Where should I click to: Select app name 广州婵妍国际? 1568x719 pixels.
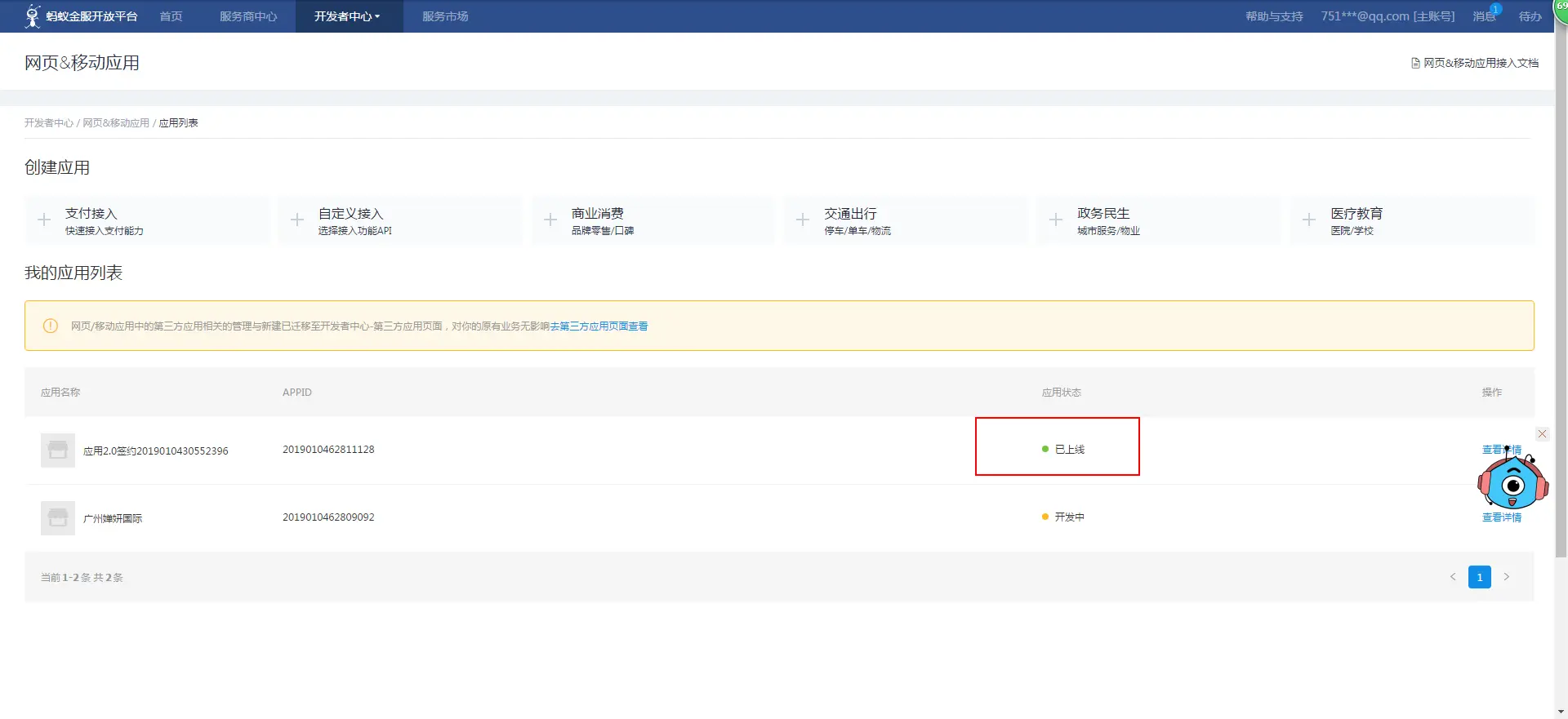click(x=113, y=519)
